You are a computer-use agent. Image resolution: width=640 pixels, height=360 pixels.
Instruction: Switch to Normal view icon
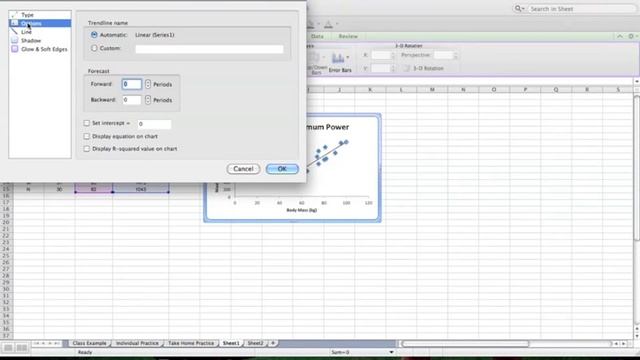(8, 348)
